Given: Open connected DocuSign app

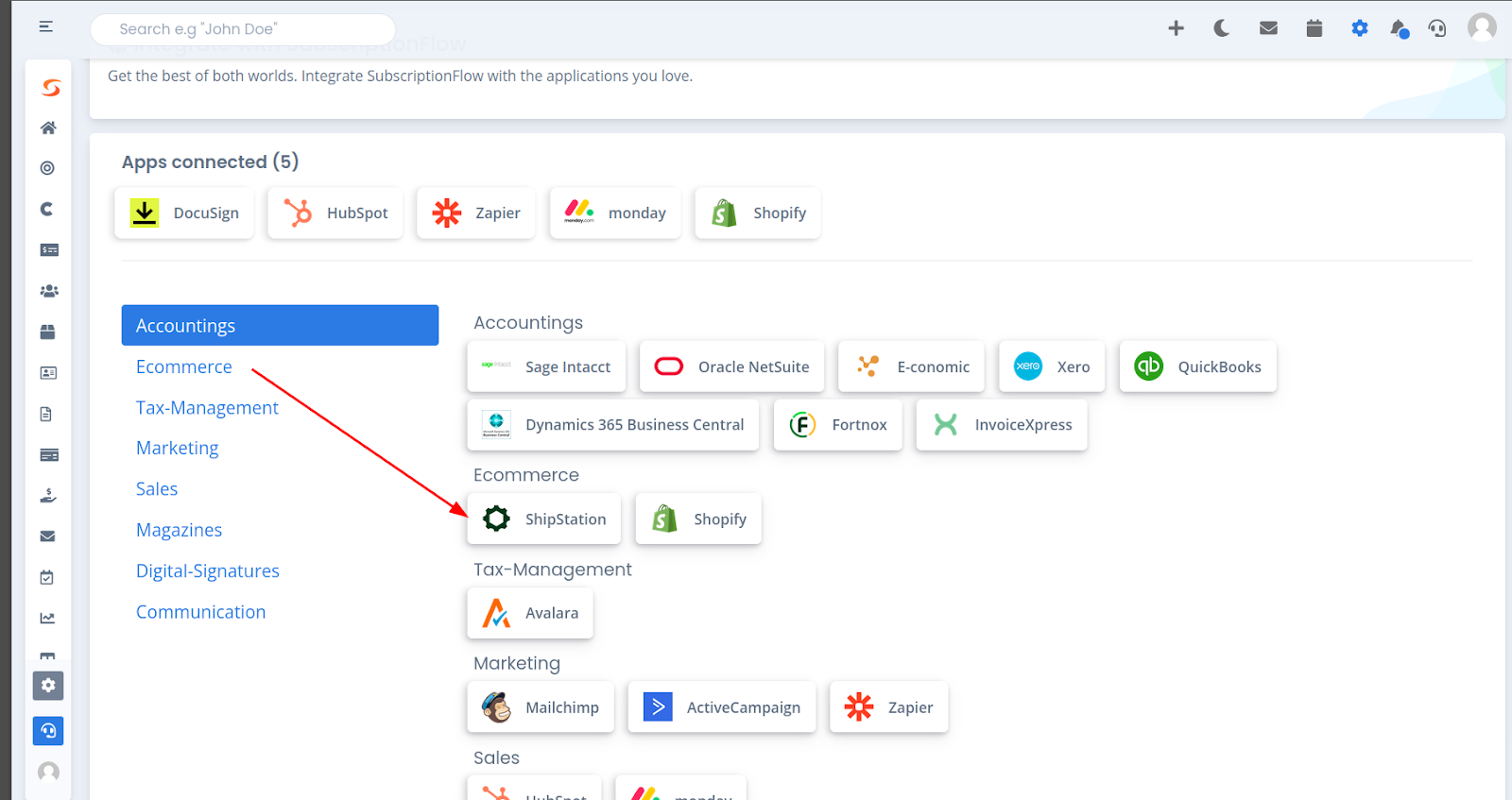Looking at the screenshot, I should pos(184,213).
